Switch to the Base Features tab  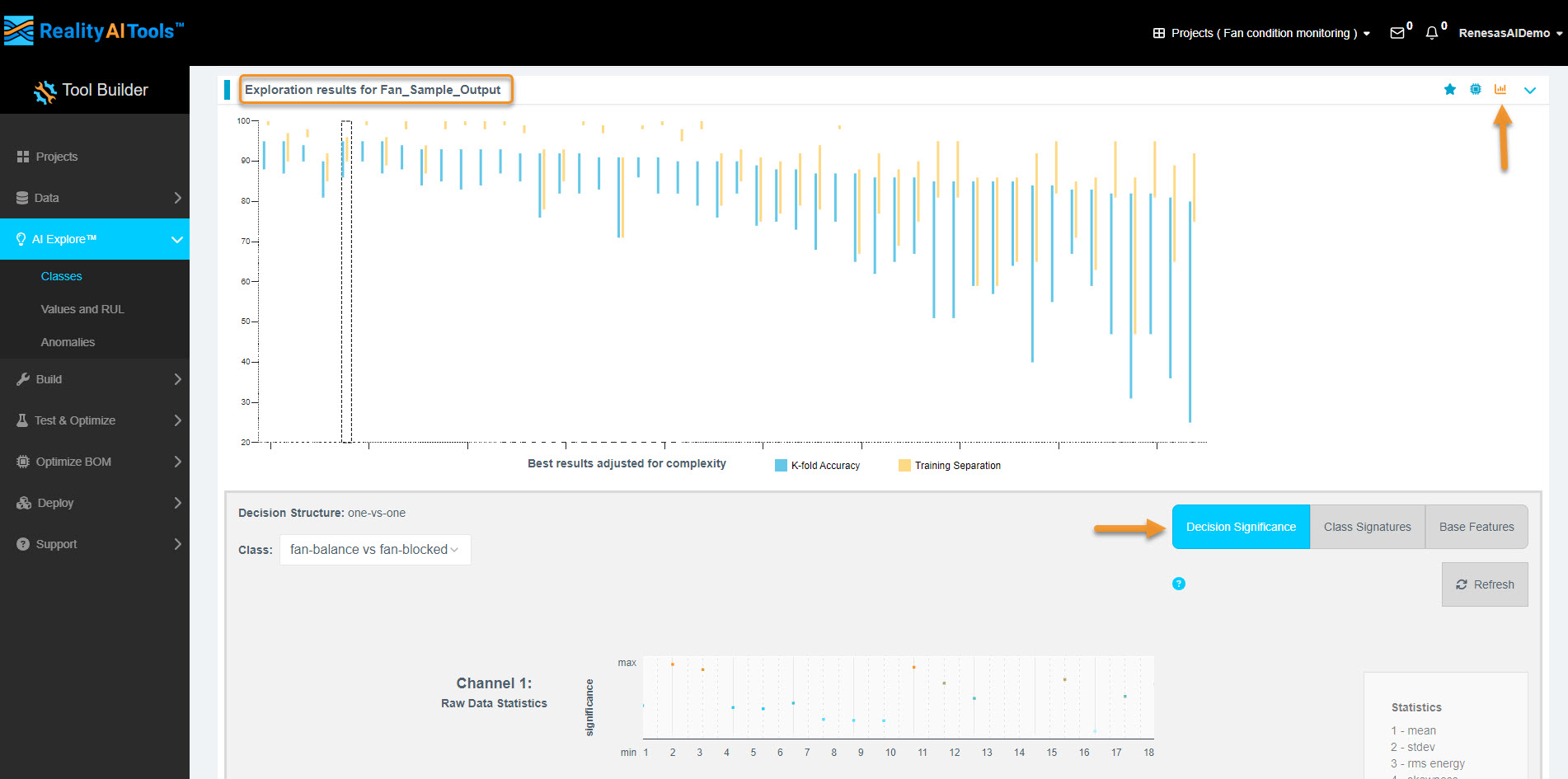(x=1476, y=527)
